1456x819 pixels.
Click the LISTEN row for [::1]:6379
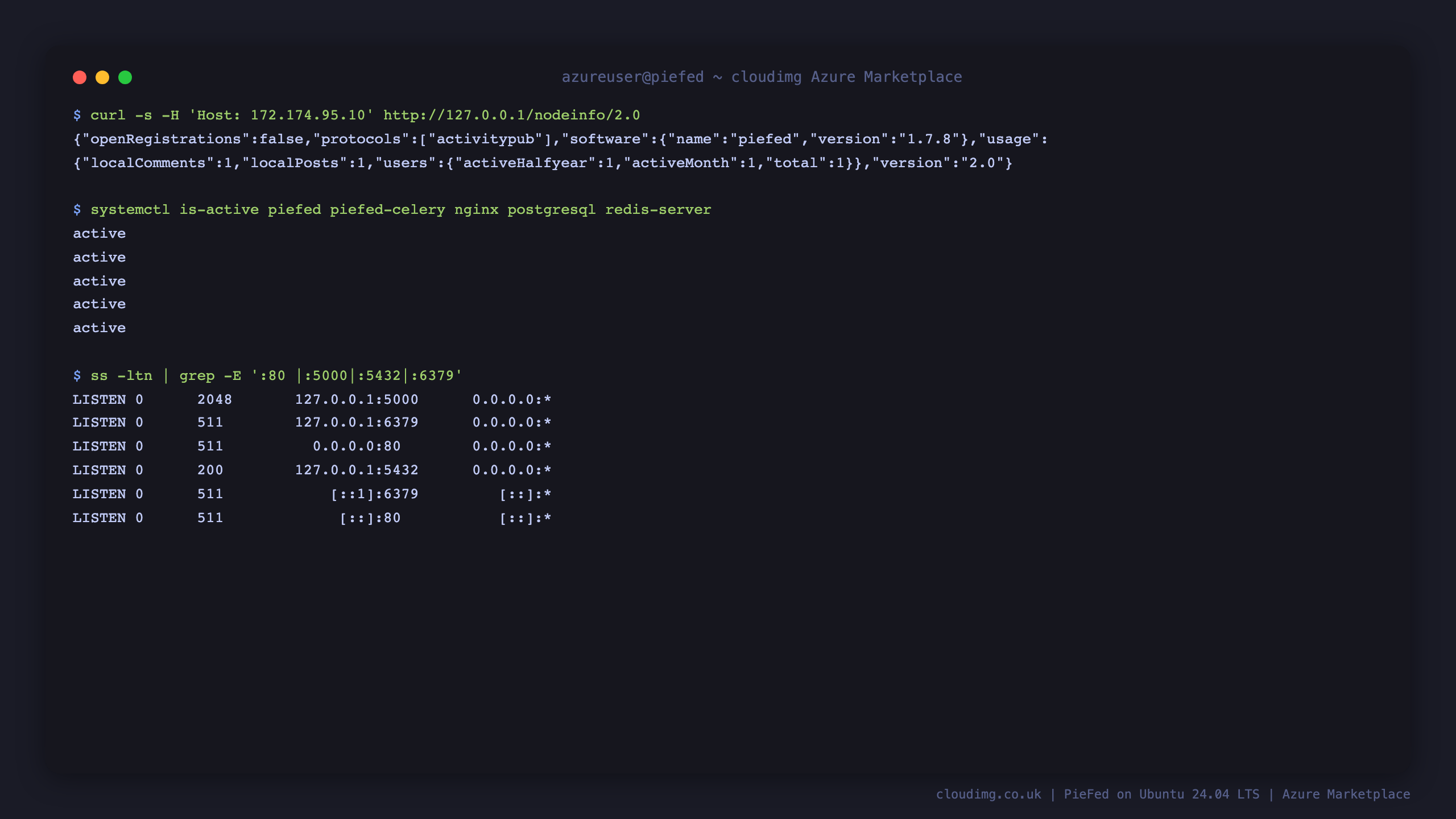pos(312,494)
